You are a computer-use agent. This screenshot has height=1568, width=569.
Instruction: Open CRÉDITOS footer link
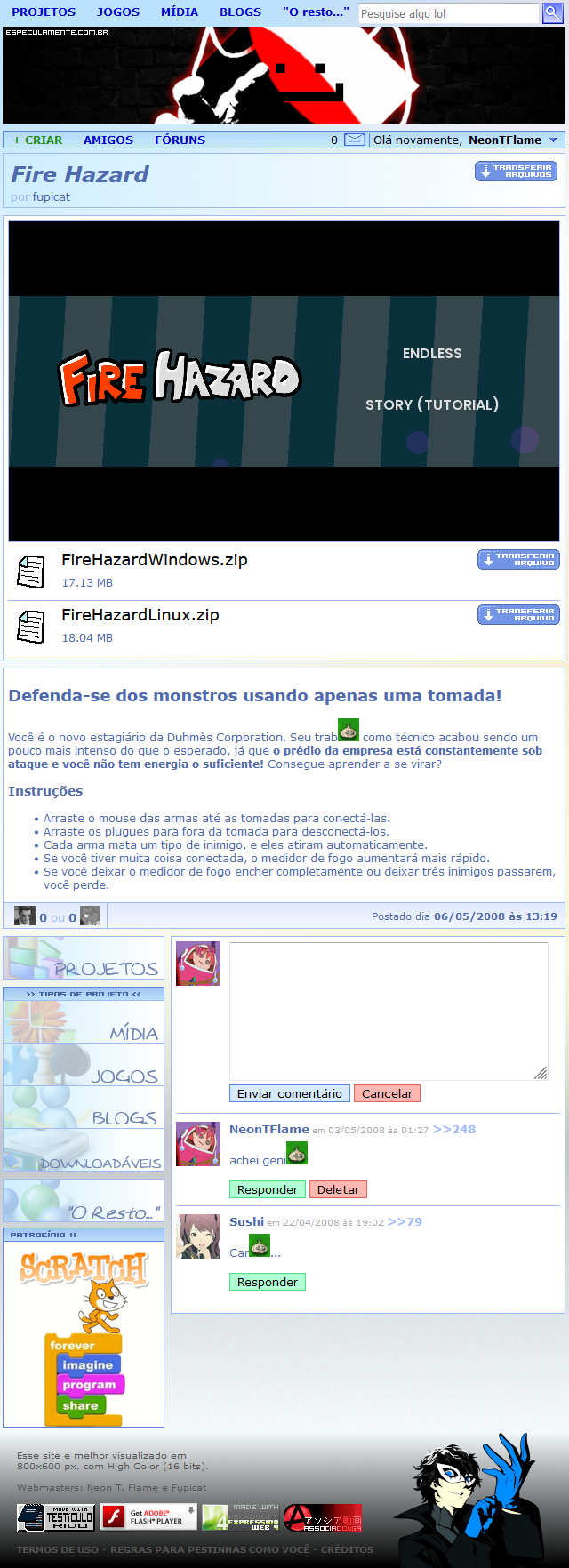pyautogui.click(x=347, y=1549)
